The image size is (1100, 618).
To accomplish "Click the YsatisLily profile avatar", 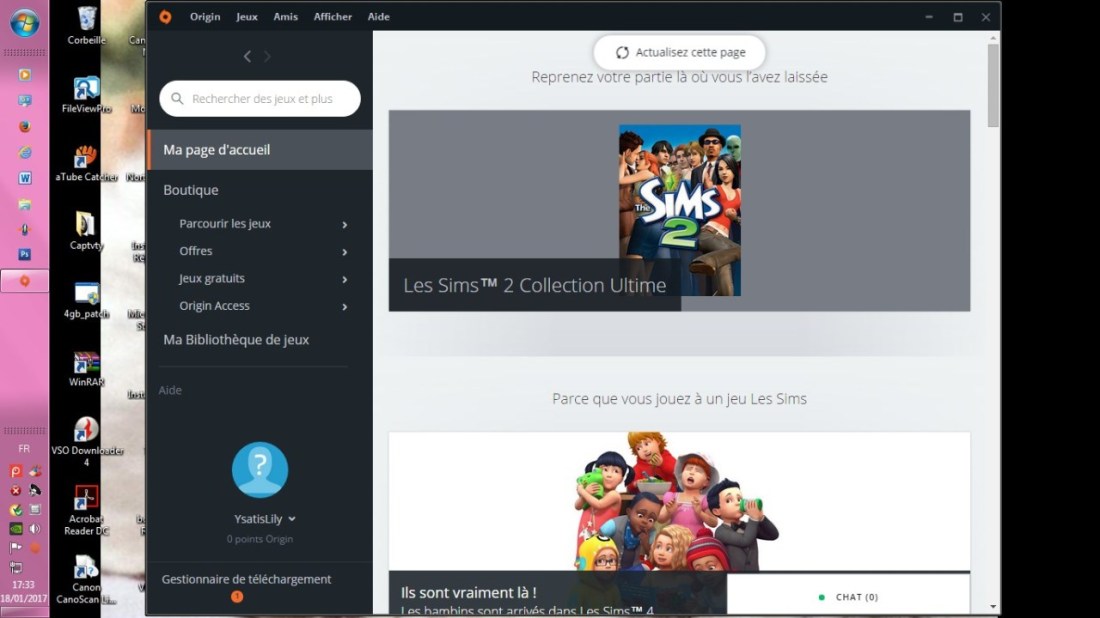I will 260,470.
